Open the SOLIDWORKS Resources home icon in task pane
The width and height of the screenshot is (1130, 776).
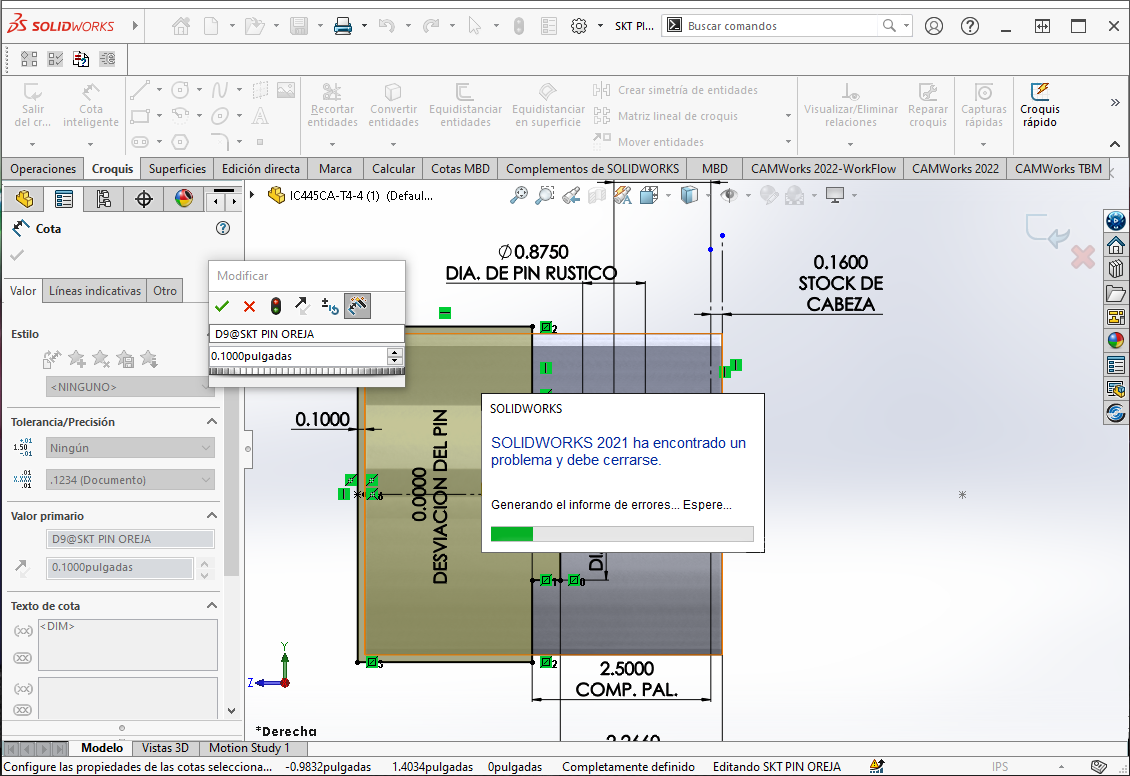point(1116,245)
